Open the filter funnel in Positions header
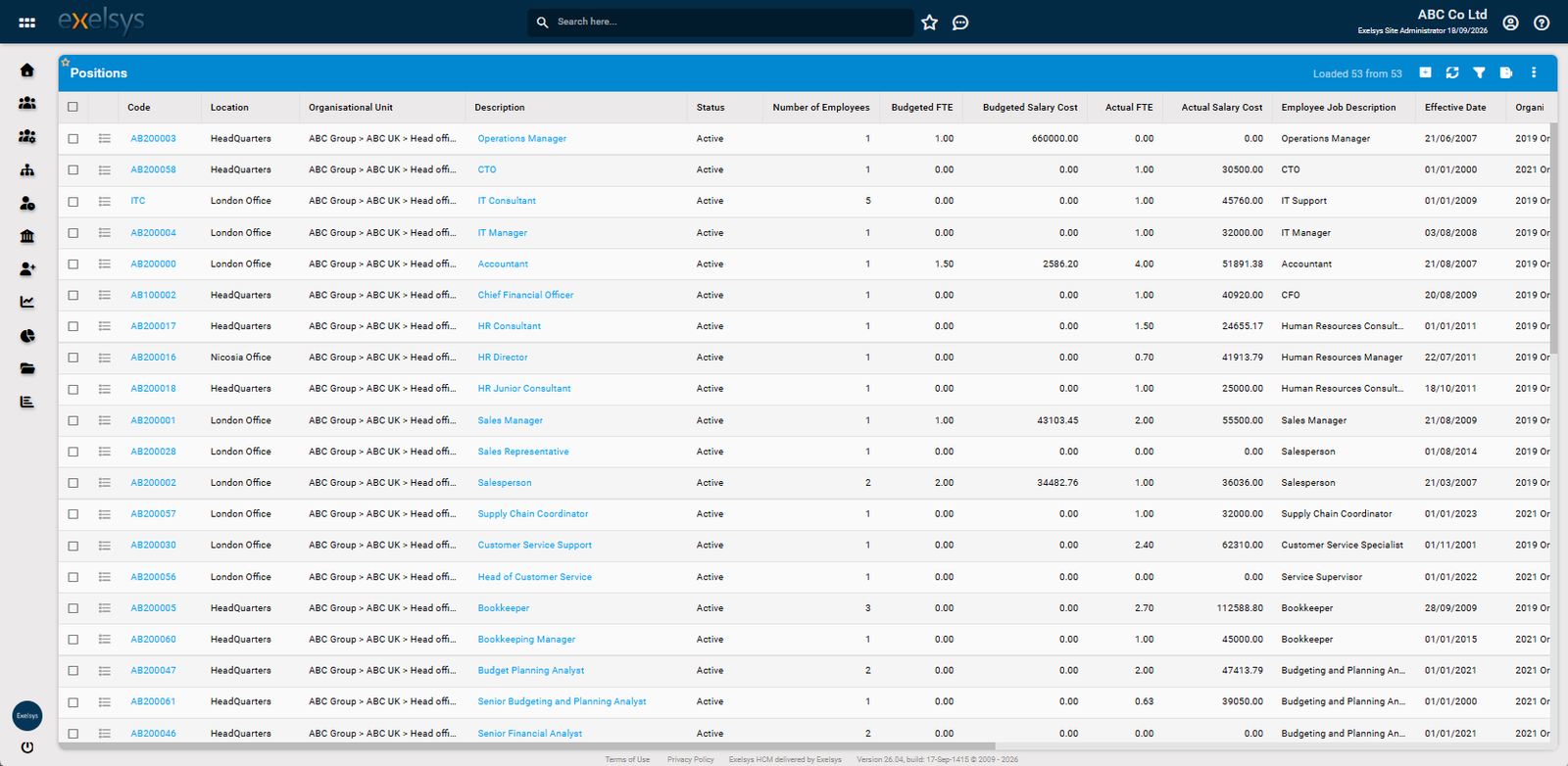The image size is (1568, 766). 1480,72
